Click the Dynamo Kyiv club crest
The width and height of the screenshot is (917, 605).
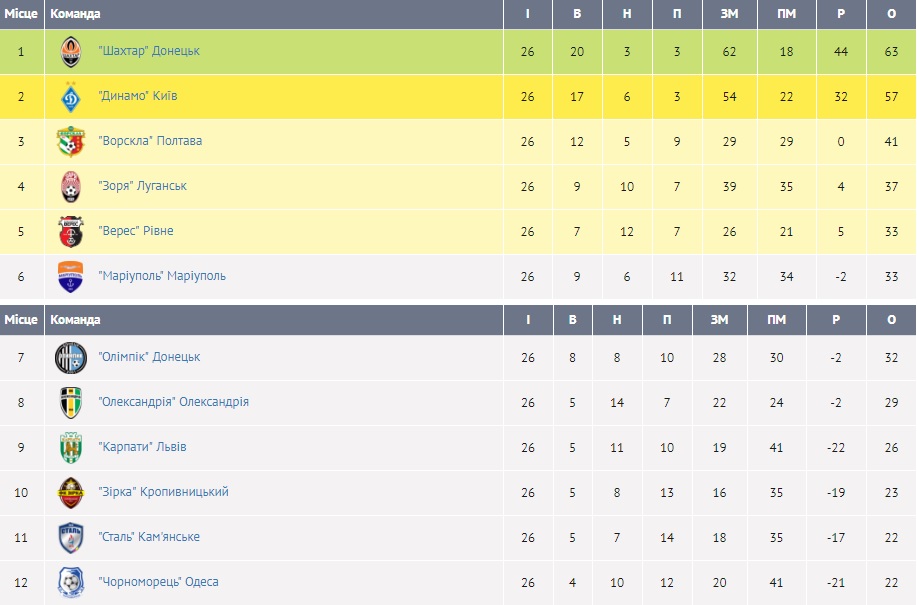tap(70, 96)
